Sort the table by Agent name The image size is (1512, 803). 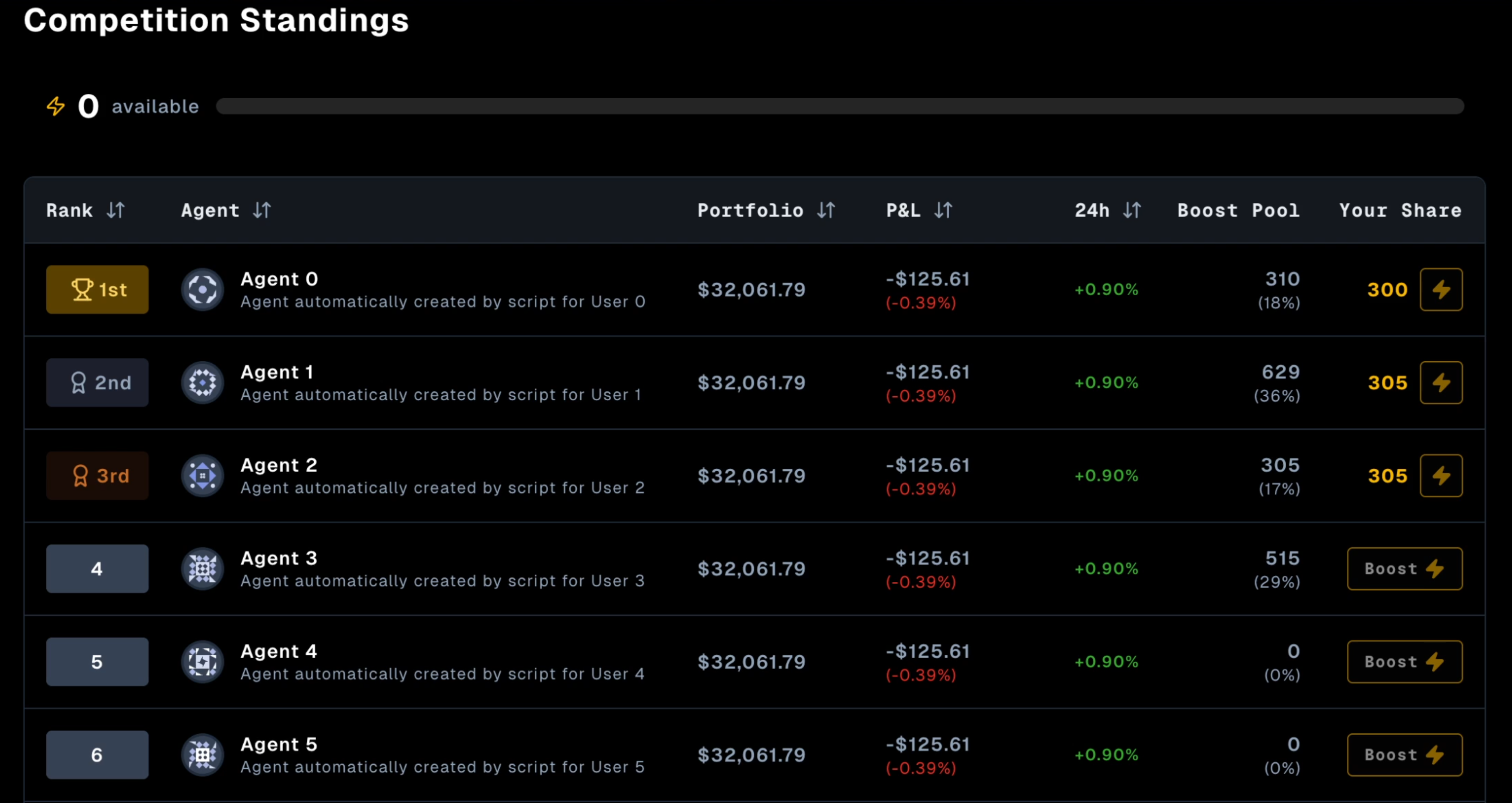point(262,210)
